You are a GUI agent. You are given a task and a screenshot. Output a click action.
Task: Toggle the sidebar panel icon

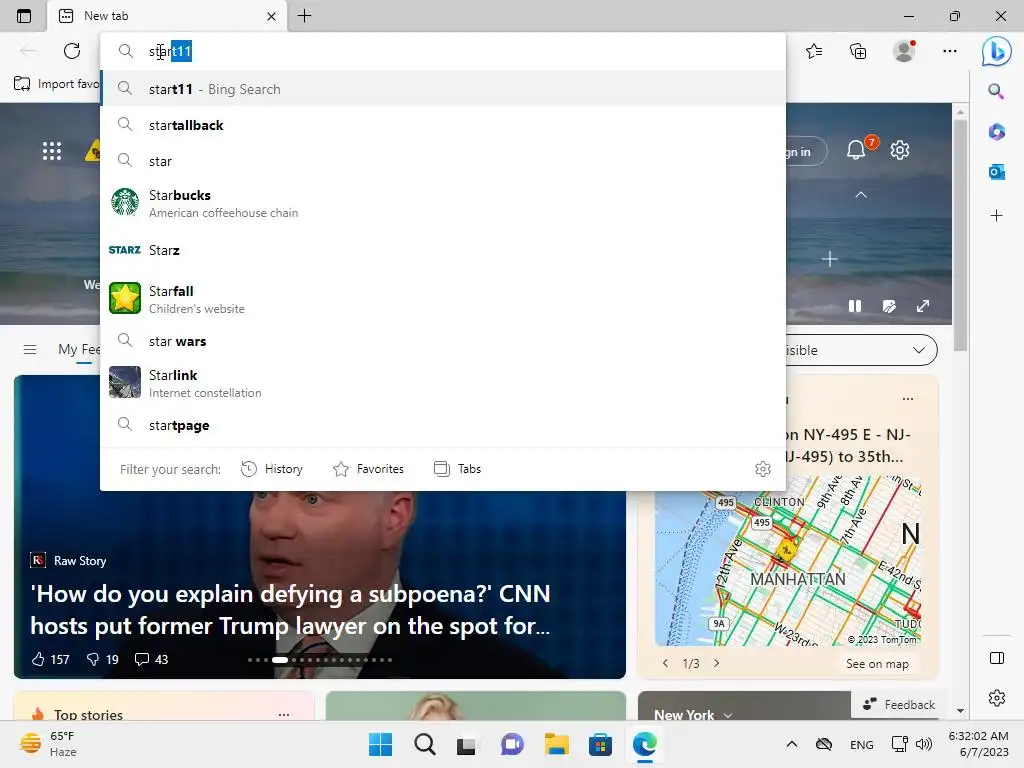click(x=997, y=658)
